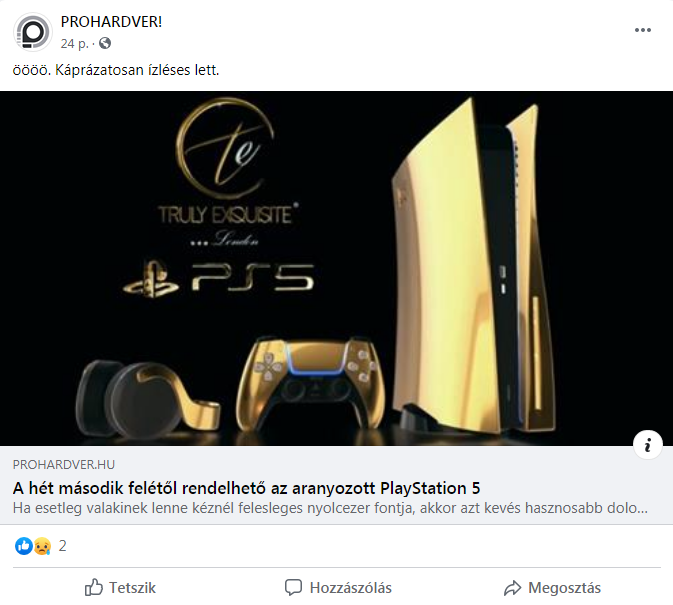The image size is (673, 605).
Task: Click the post text 'Káprázatosan ízléses lett'
Action: click(137, 70)
